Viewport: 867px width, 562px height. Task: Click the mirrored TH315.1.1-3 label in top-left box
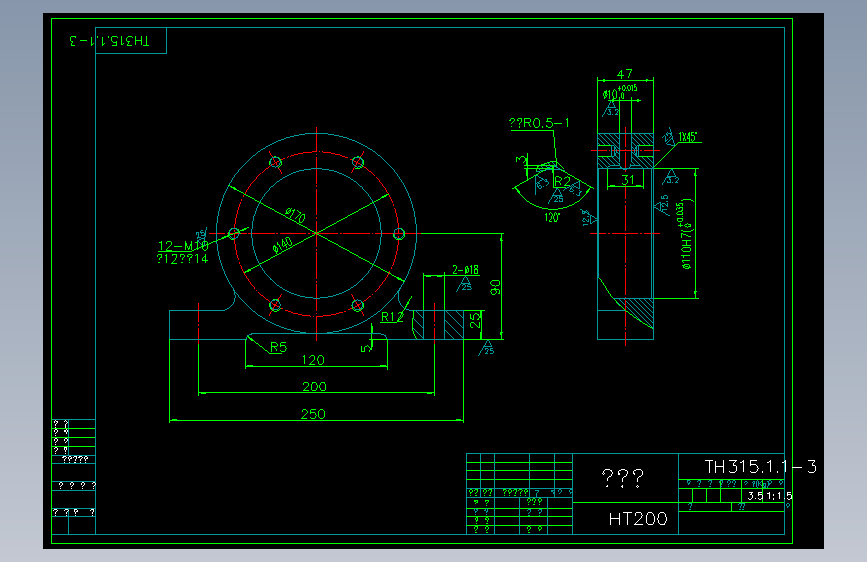tap(109, 41)
